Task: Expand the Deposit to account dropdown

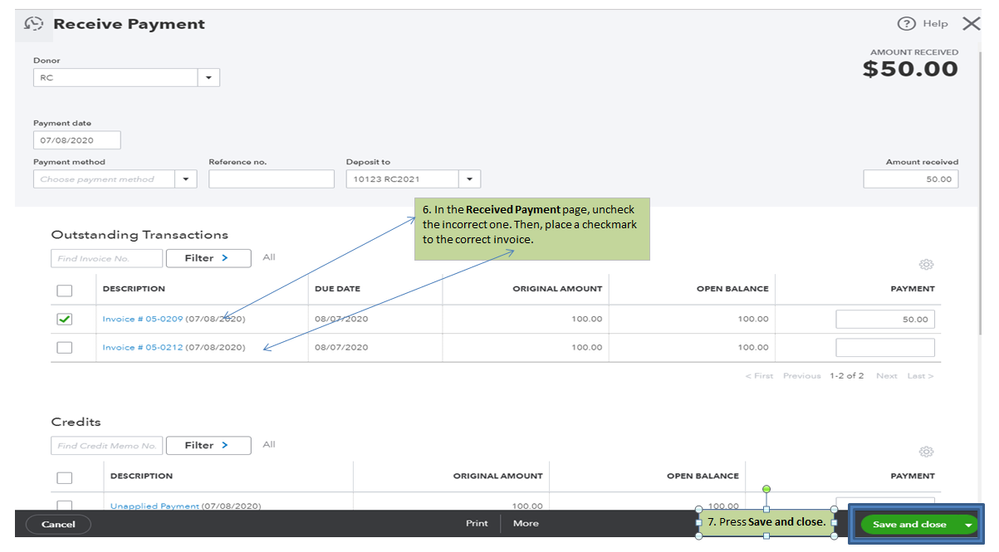Action: coord(470,179)
